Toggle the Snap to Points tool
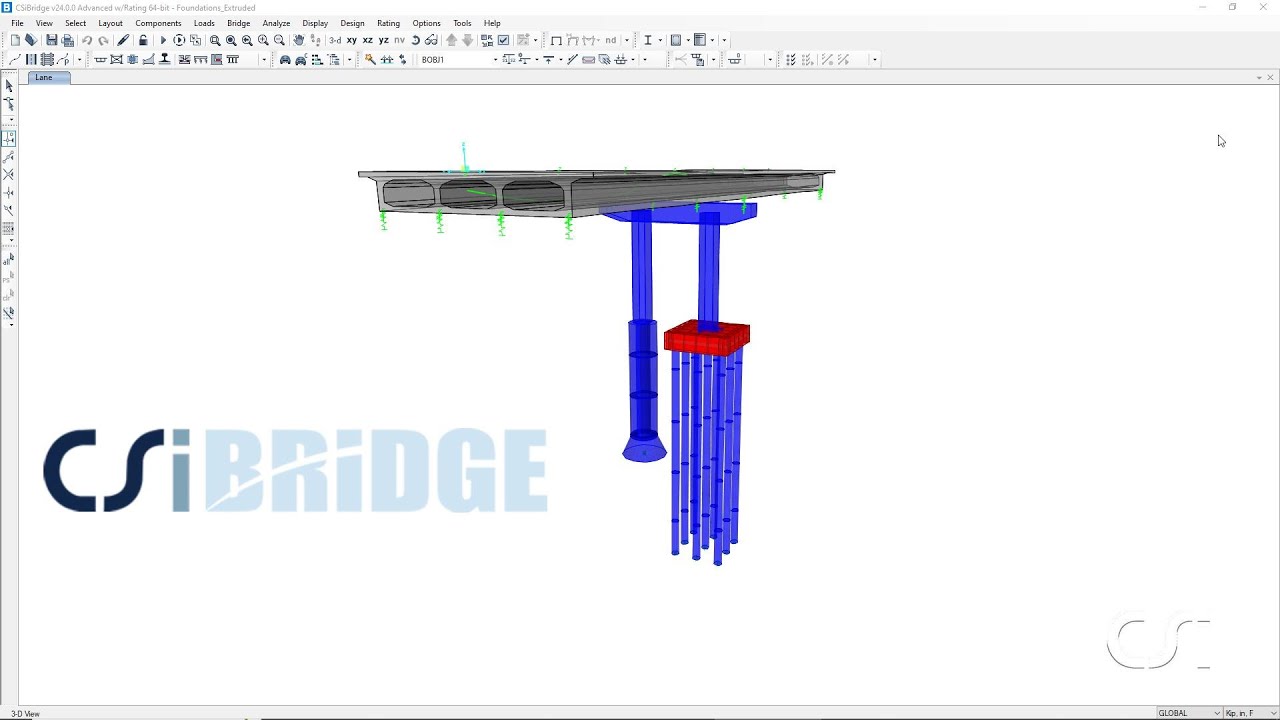This screenshot has height=720, width=1280. point(9,139)
